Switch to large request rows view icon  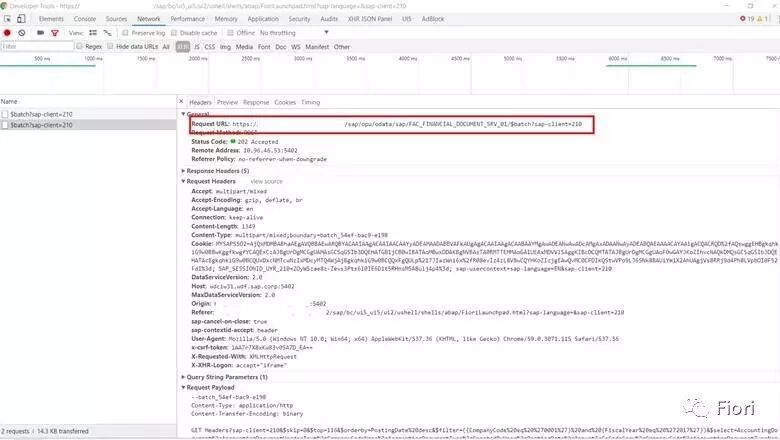(x=93, y=33)
